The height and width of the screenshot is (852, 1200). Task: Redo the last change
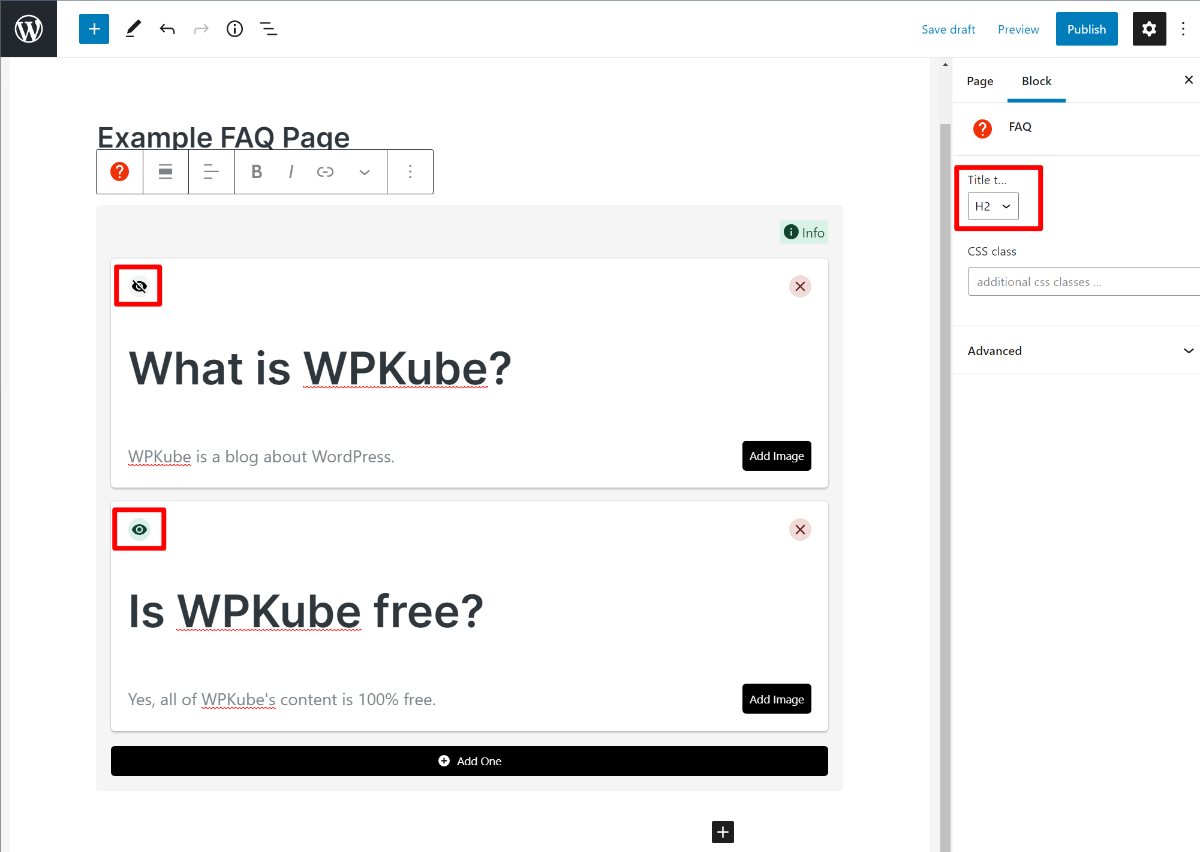click(200, 29)
